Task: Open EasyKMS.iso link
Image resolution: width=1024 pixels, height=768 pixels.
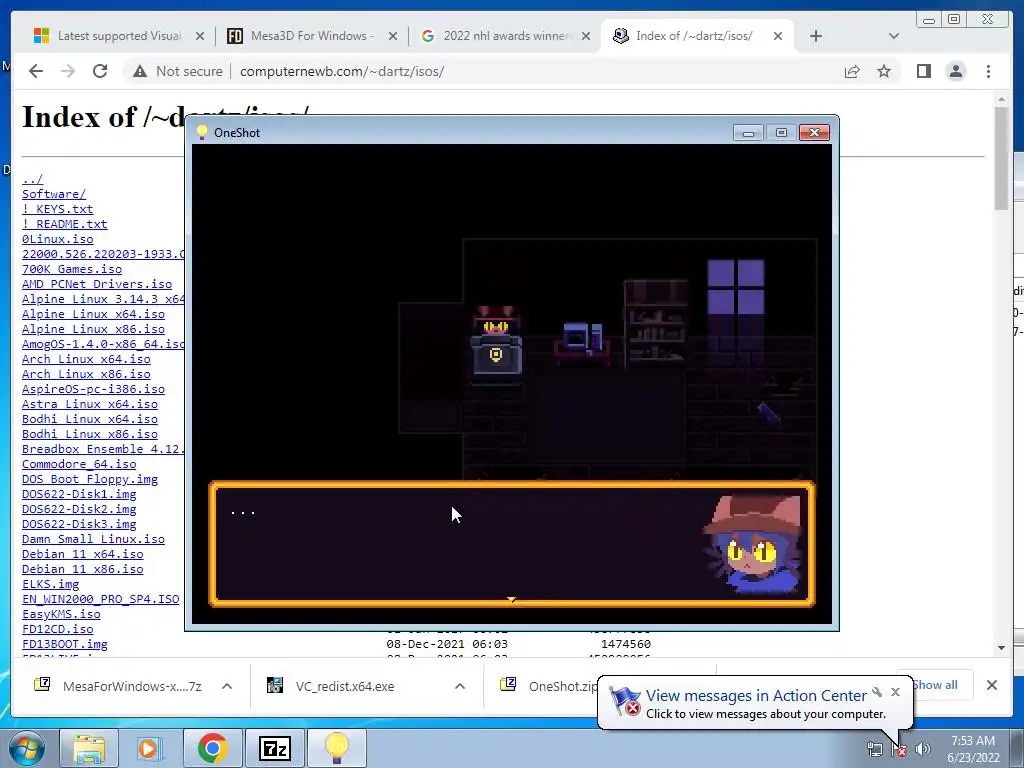Action: [61, 615]
